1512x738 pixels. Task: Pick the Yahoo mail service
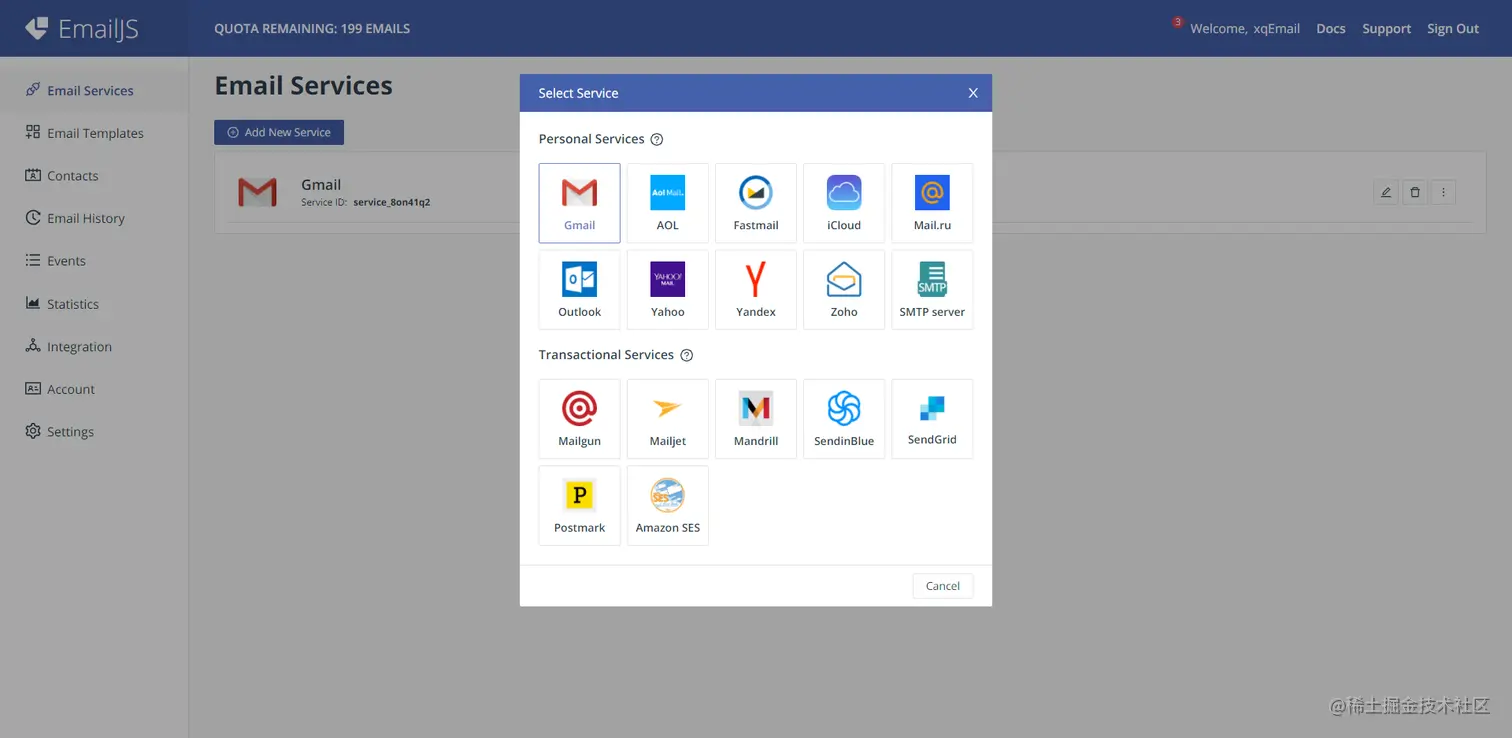pos(667,290)
